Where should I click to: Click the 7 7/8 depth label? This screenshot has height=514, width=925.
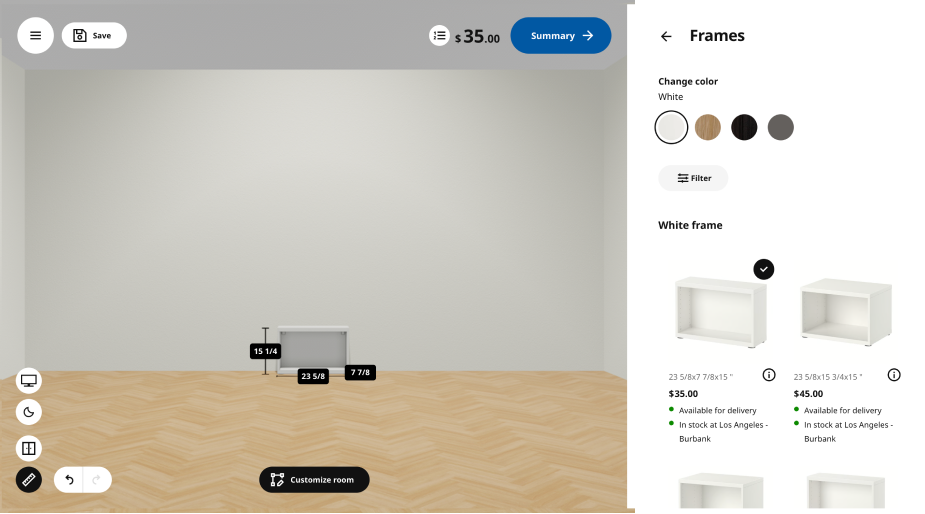[360, 372]
